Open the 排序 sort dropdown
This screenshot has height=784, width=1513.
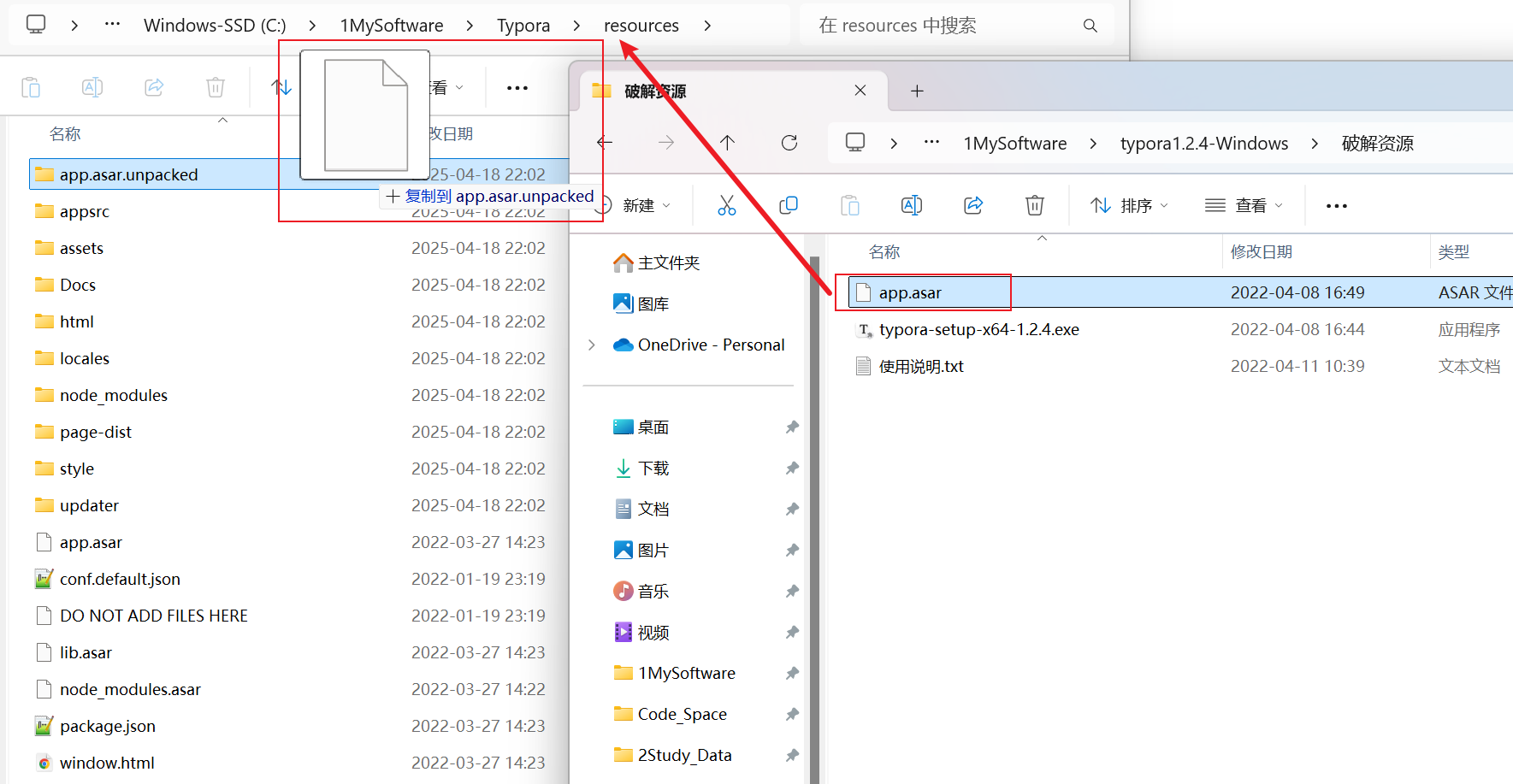(1129, 205)
